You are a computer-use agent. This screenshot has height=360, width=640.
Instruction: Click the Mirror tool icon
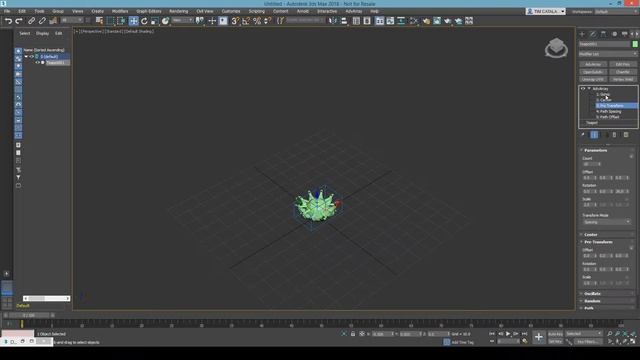[x=333, y=21]
